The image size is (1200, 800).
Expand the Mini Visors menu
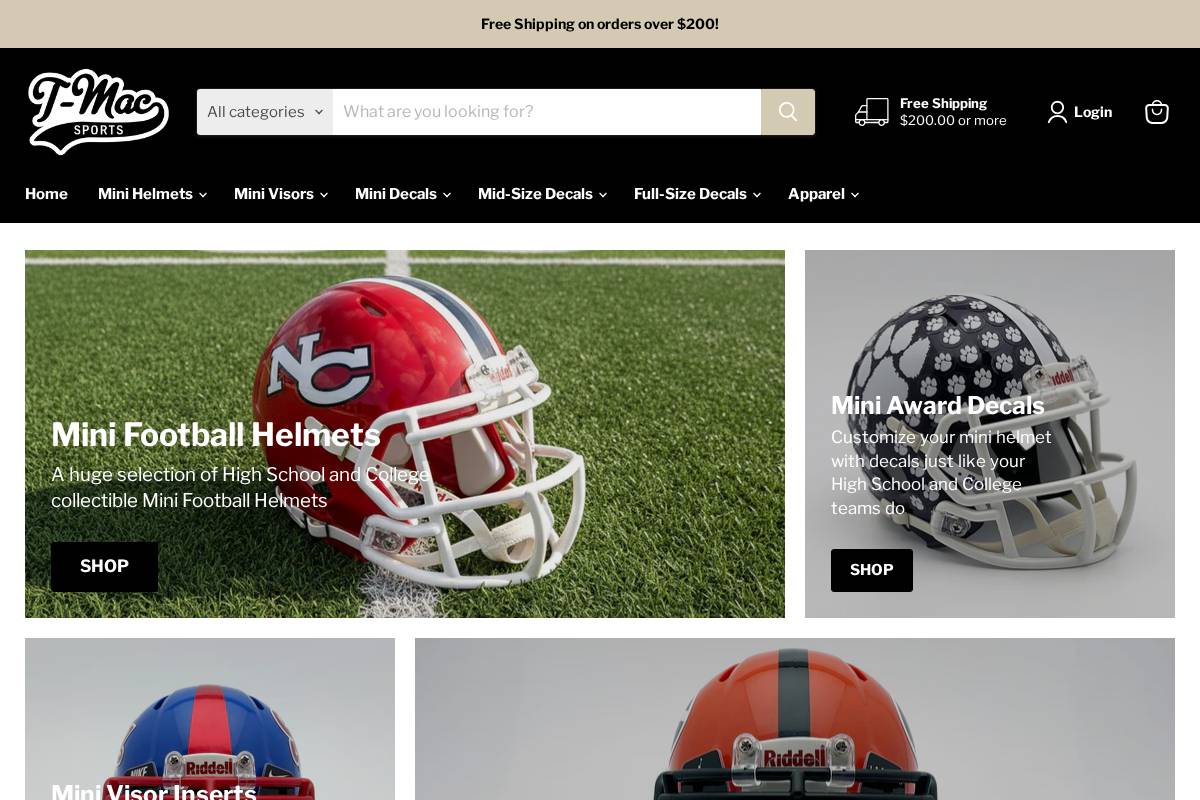pyautogui.click(x=280, y=194)
